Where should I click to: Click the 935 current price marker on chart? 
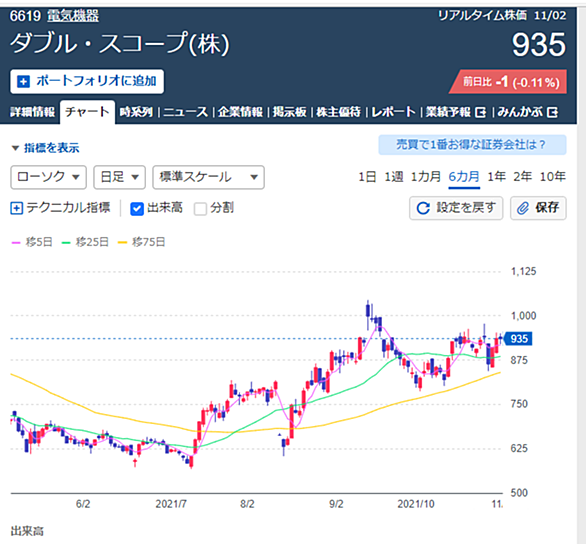518,339
